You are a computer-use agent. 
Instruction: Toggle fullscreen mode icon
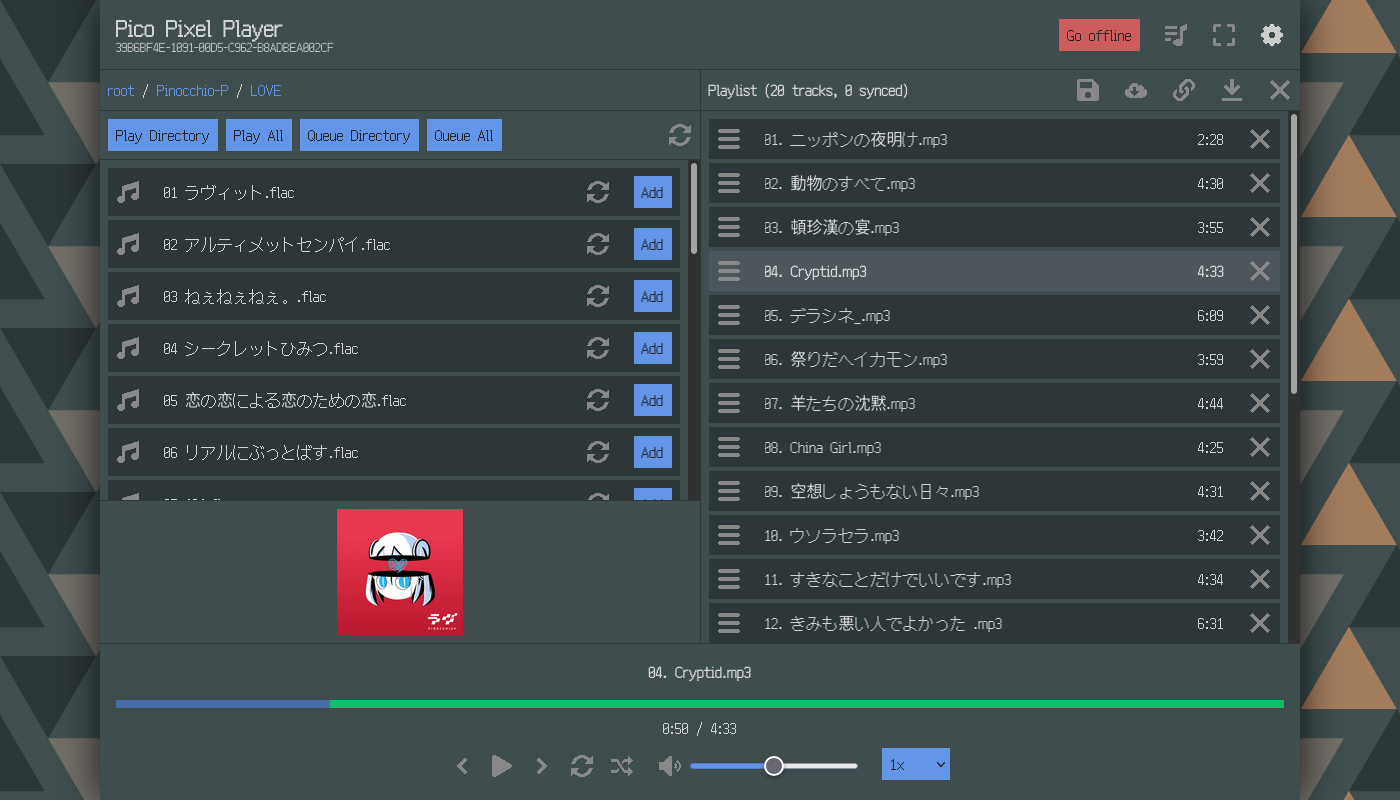1224,36
